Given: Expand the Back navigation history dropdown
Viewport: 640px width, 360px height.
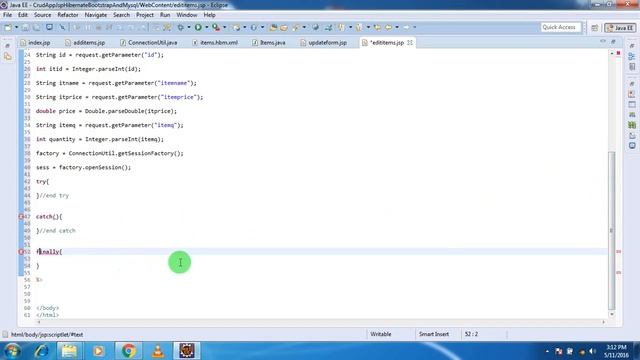Looking at the screenshot, I should (397, 27).
